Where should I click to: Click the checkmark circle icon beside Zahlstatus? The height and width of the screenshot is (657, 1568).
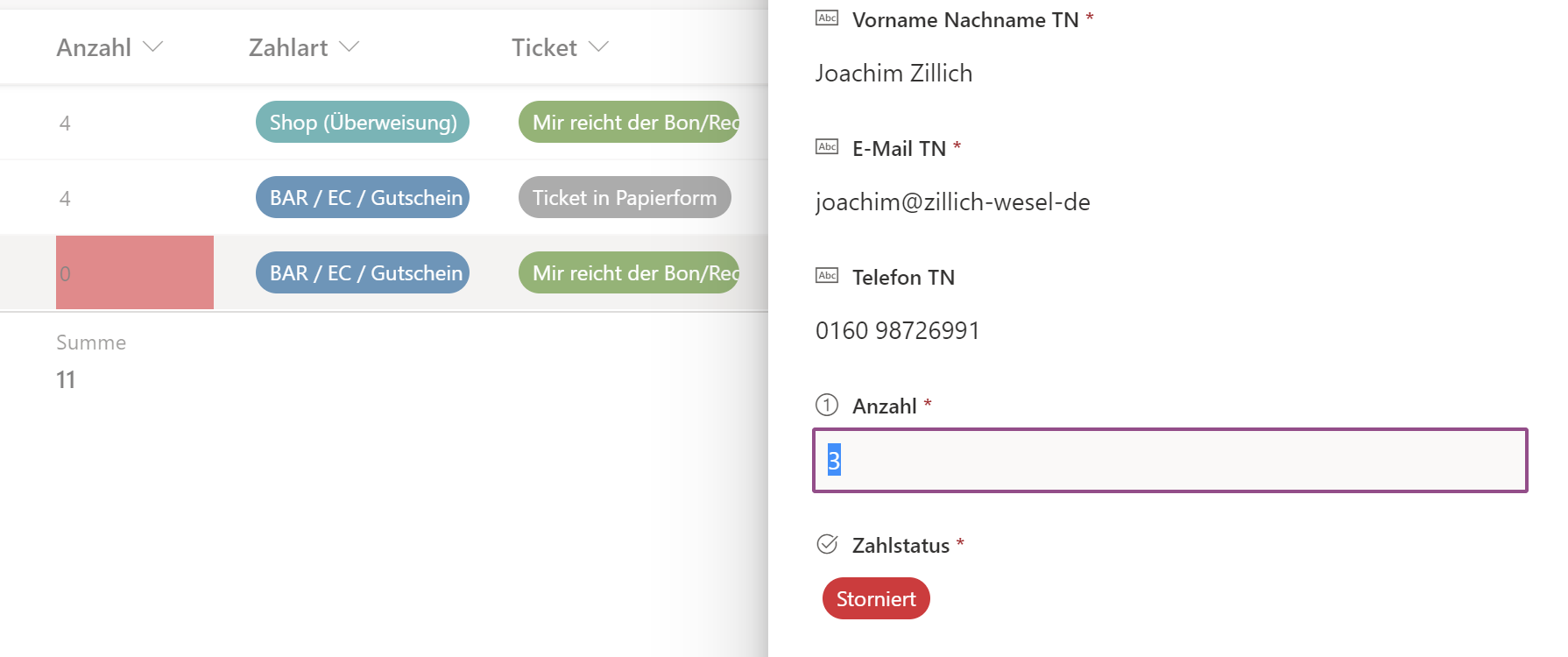coord(826,544)
